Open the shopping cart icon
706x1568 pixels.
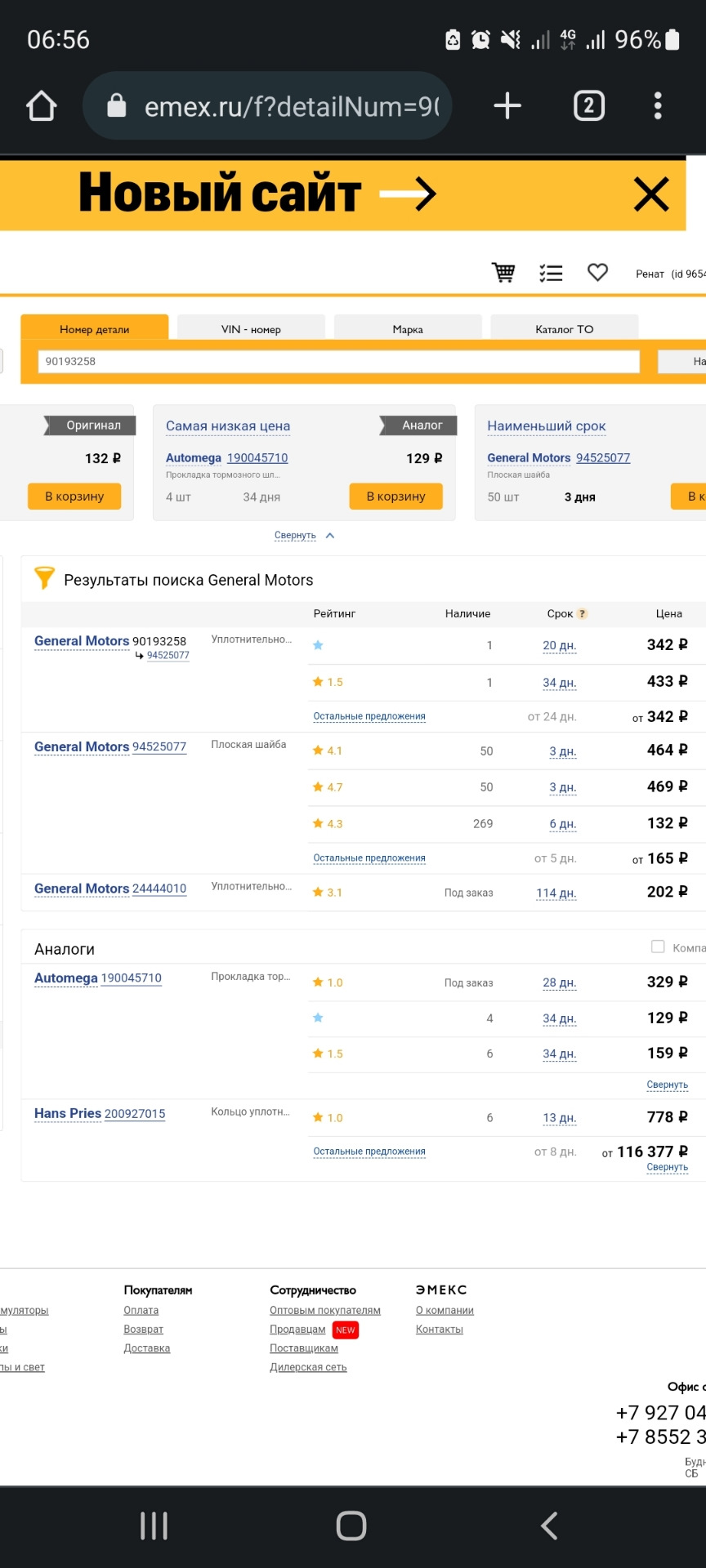point(503,273)
